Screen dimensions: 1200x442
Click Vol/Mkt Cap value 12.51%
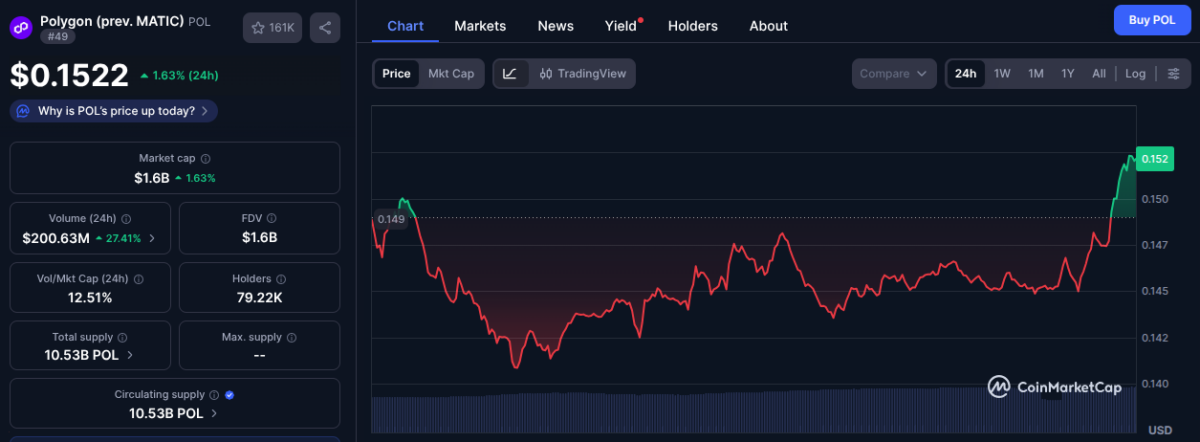(90, 297)
